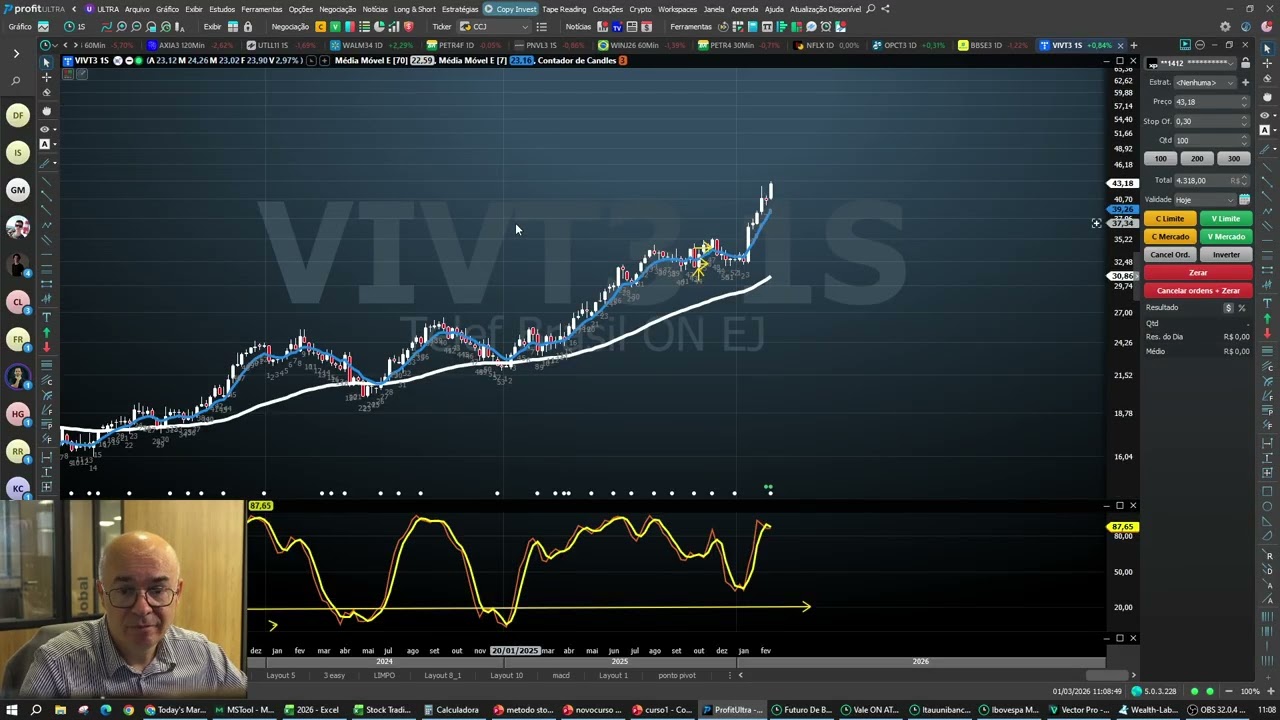Image resolution: width=1280 pixels, height=720 pixels.
Task: Select the cursor tool on left toolbar
Action: point(46,62)
